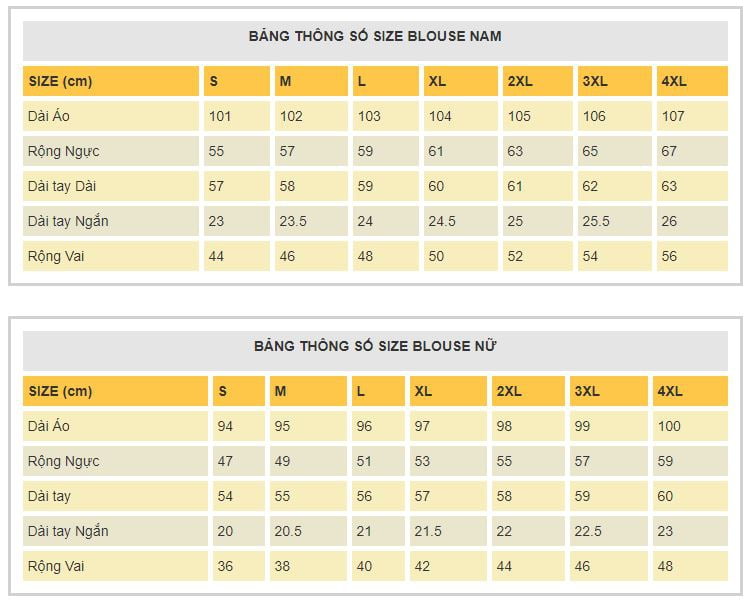Screen dimensions: 753x602
Task: Click the men's short sleeve value 25.5
Action: 596,221
